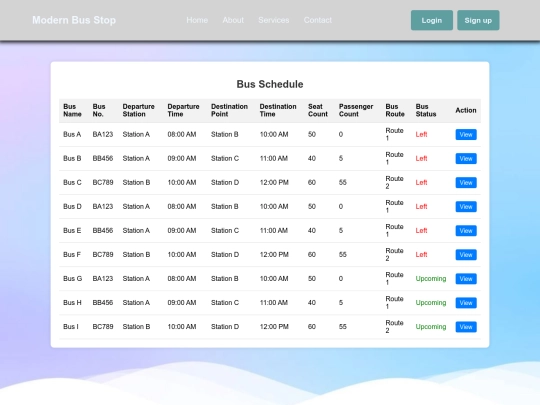Click View in the Bus E row
Image resolution: width=540 pixels, height=405 pixels.
point(466,231)
